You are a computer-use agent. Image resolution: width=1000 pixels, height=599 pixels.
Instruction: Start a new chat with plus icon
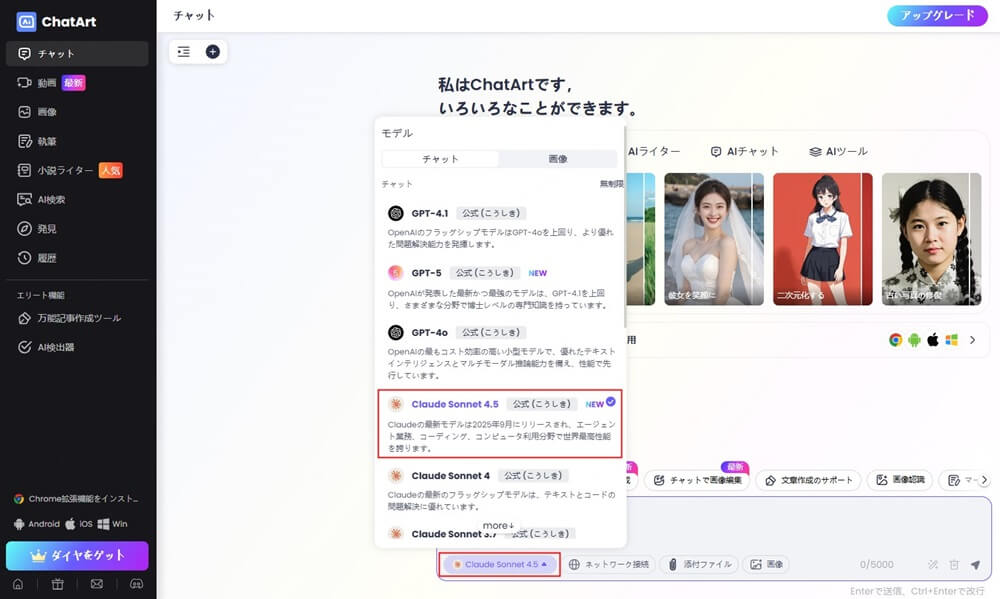(x=212, y=52)
